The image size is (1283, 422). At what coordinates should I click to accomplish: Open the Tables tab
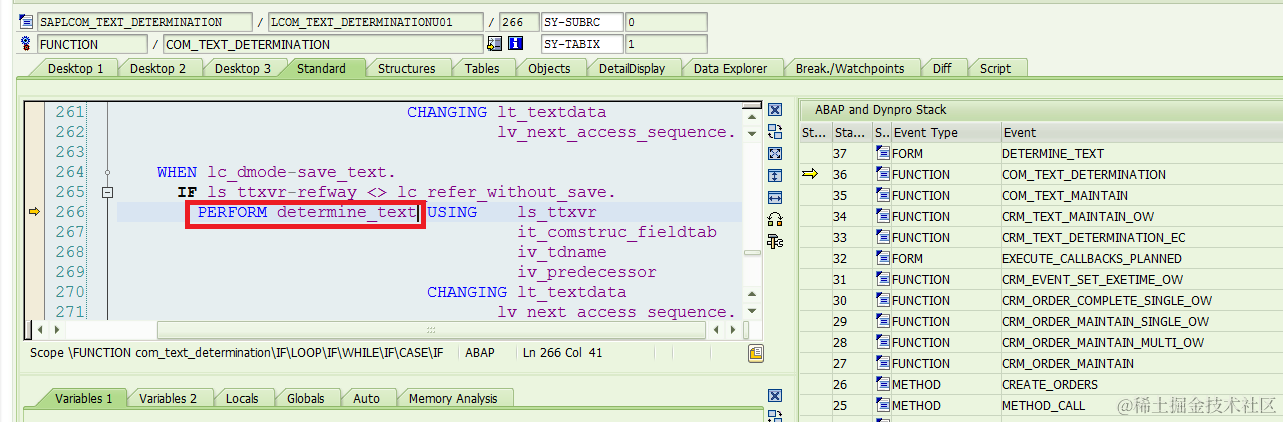482,68
